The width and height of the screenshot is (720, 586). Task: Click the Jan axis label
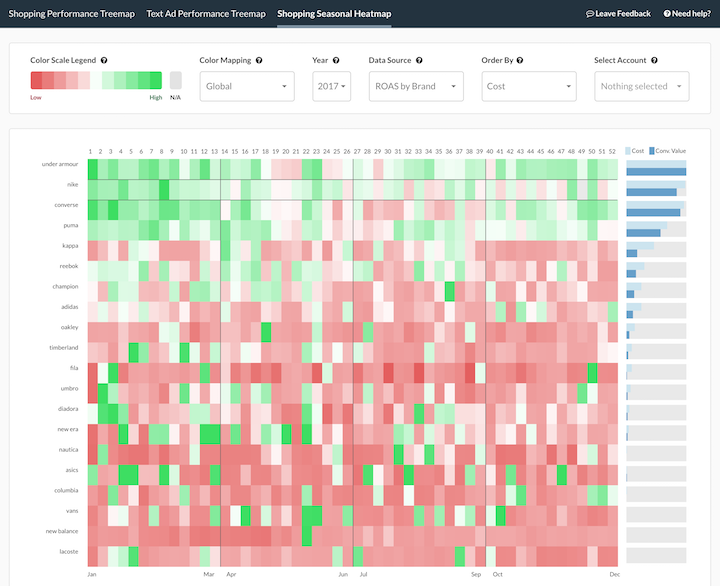(x=92, y=574)
